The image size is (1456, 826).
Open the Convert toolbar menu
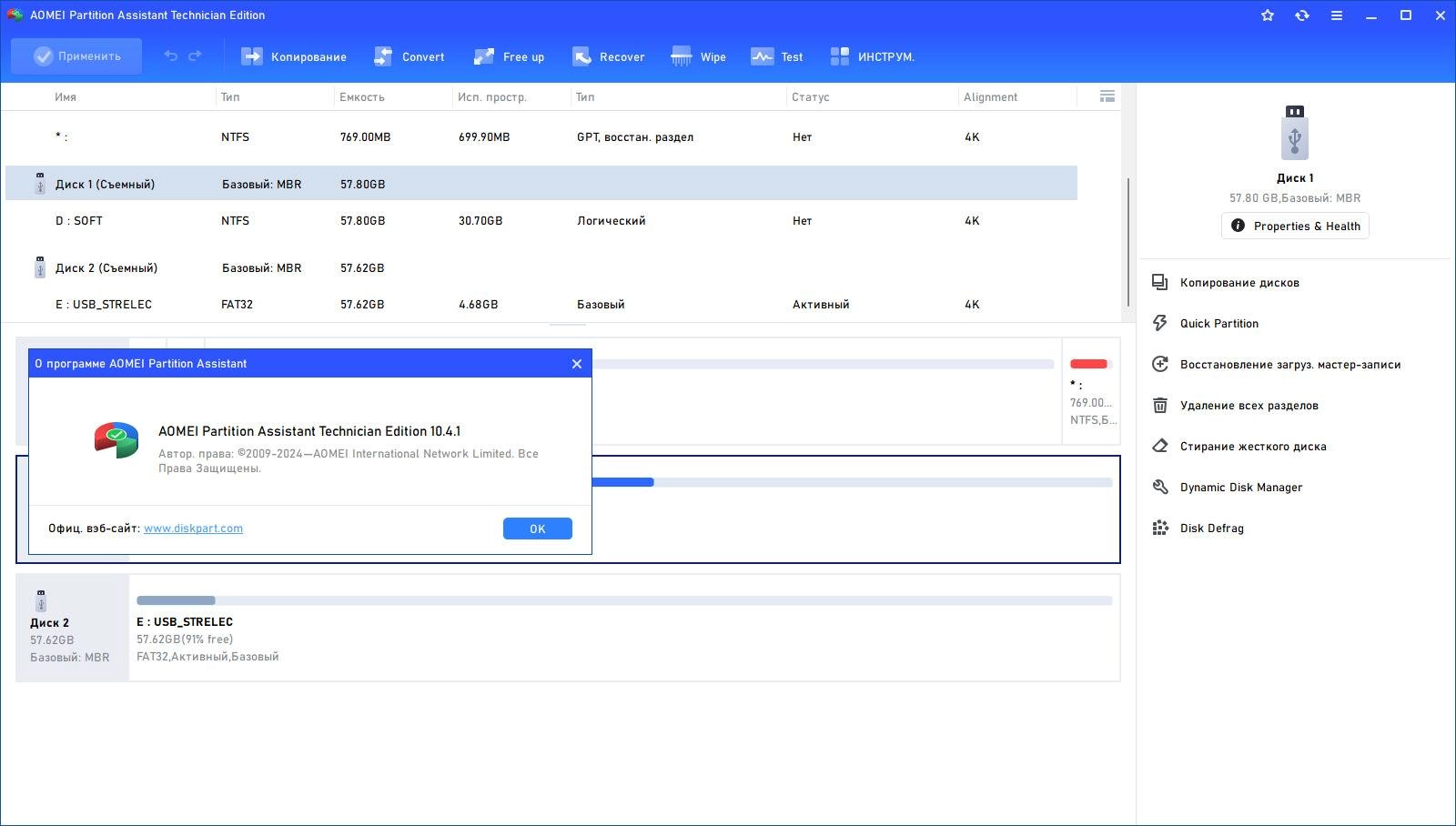coord(409,56)
